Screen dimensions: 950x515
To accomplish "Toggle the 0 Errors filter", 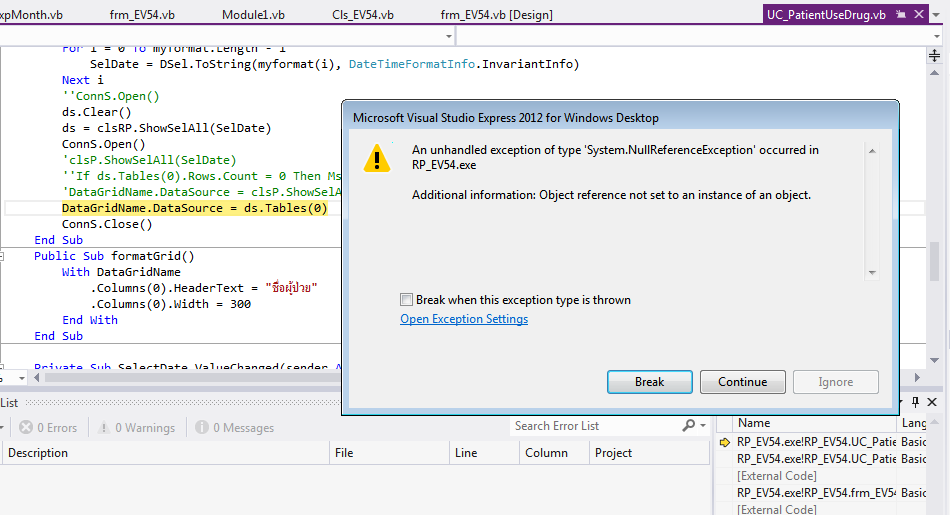I will (48, 428).
